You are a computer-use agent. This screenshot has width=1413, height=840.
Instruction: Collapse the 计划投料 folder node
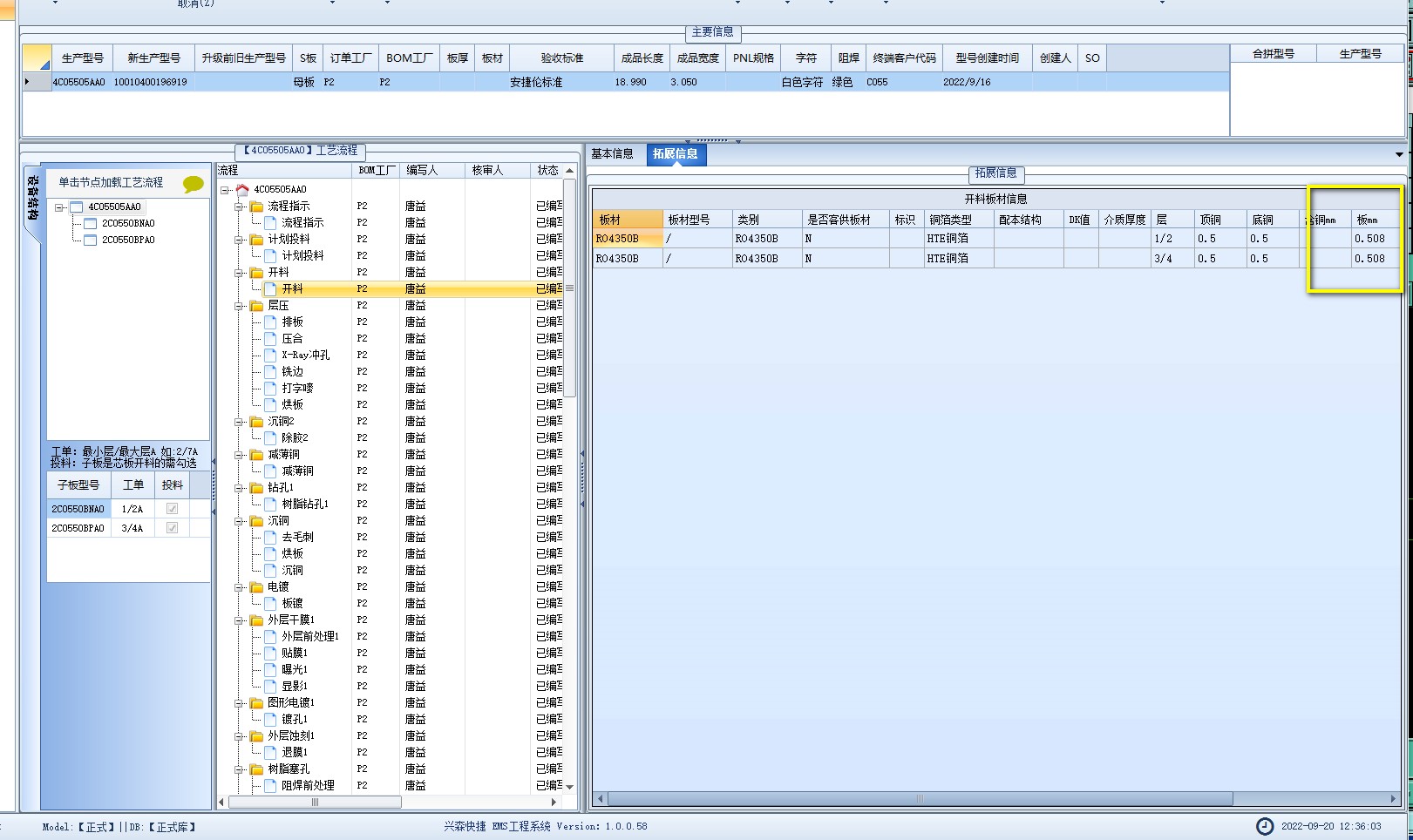click(x=239, y=240)
